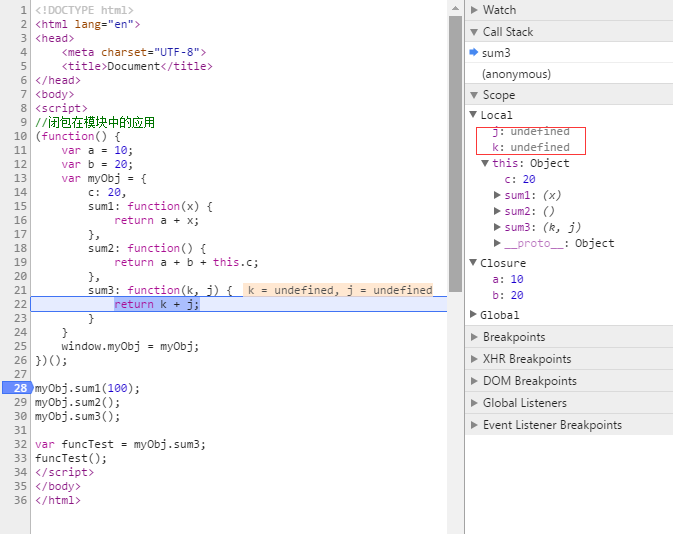This screenshot has width=673, height=534.
Task: Click 'myObj.sum2();' on line 29
Action: tap(77, 402)
